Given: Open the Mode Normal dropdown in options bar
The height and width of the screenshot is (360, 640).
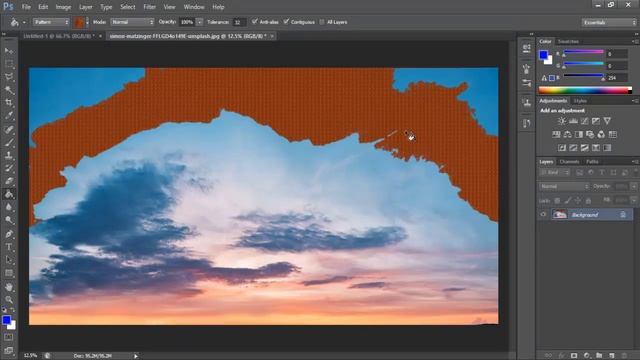Looking at the screenshot, I should click(132, 22).
